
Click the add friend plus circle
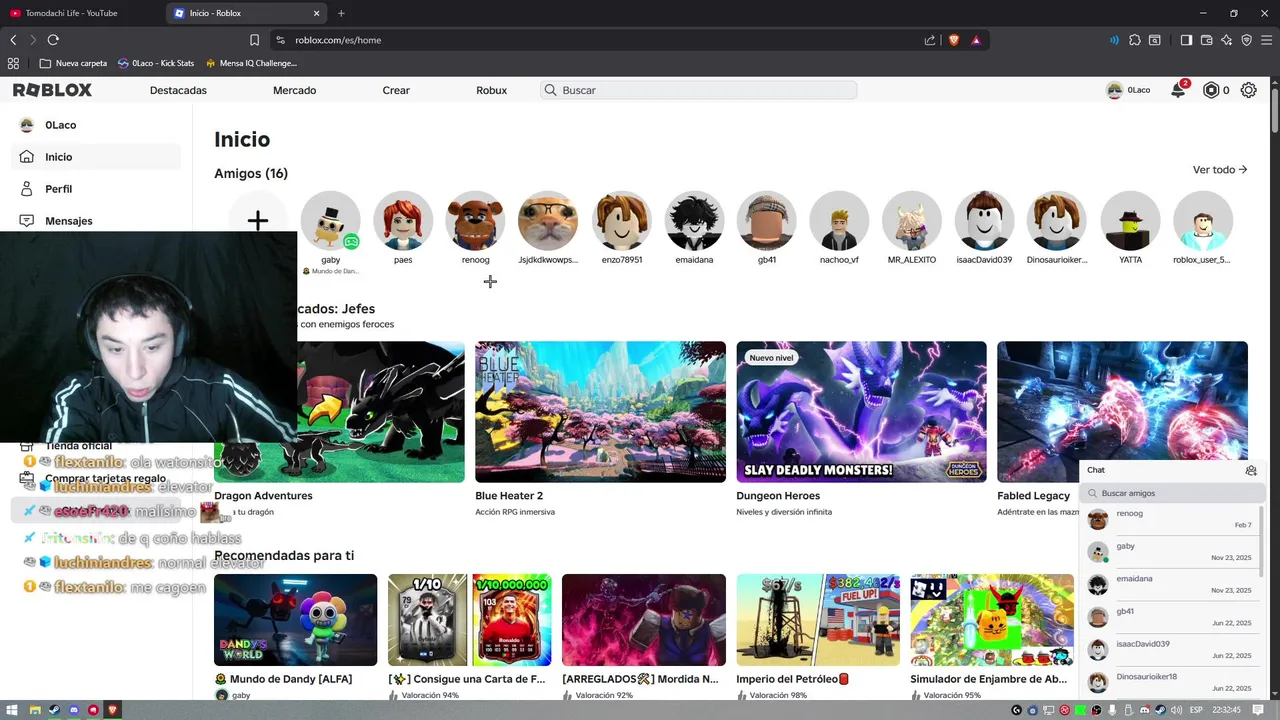coord(258,221)
